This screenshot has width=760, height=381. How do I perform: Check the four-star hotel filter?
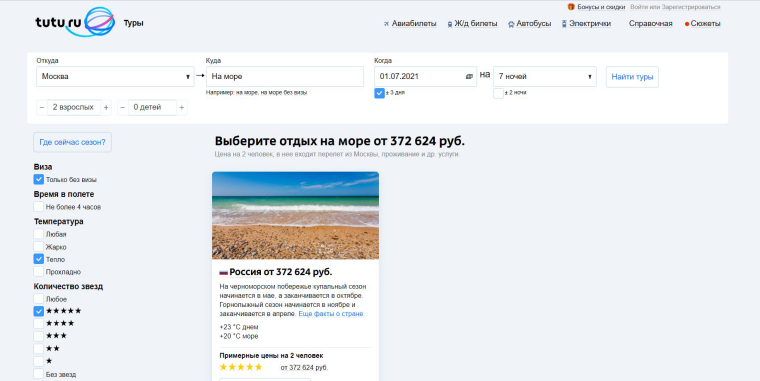pos(39,324)
